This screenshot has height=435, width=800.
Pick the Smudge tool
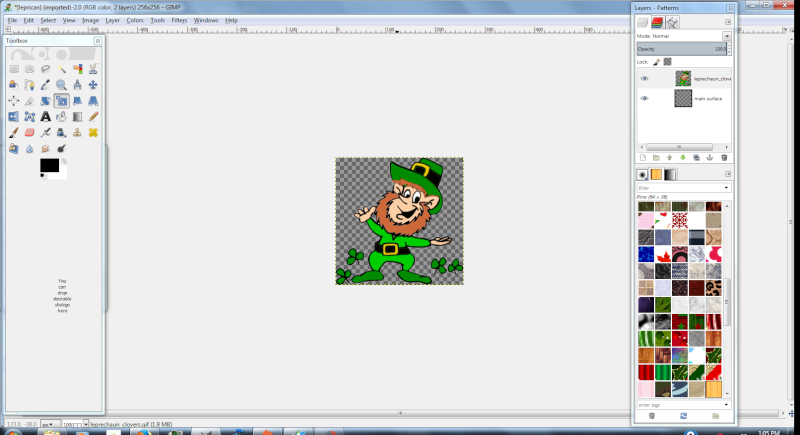click(x=45, y=148)
